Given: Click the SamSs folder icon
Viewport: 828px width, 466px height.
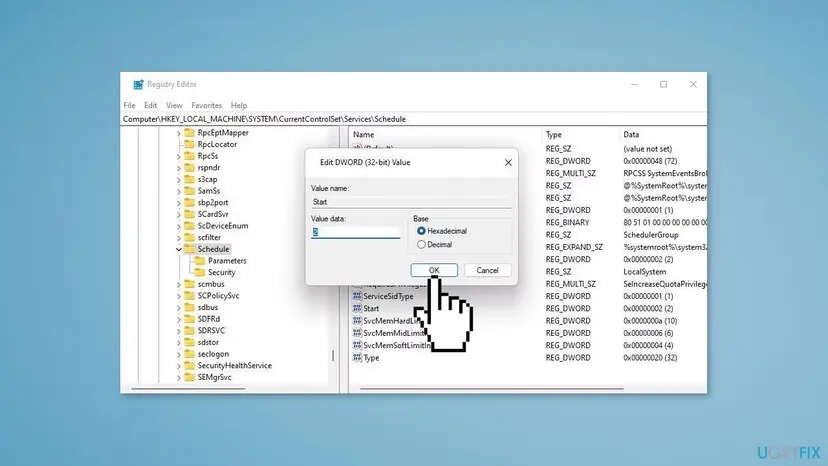Looking at the screenshot, I should [189, 191].
